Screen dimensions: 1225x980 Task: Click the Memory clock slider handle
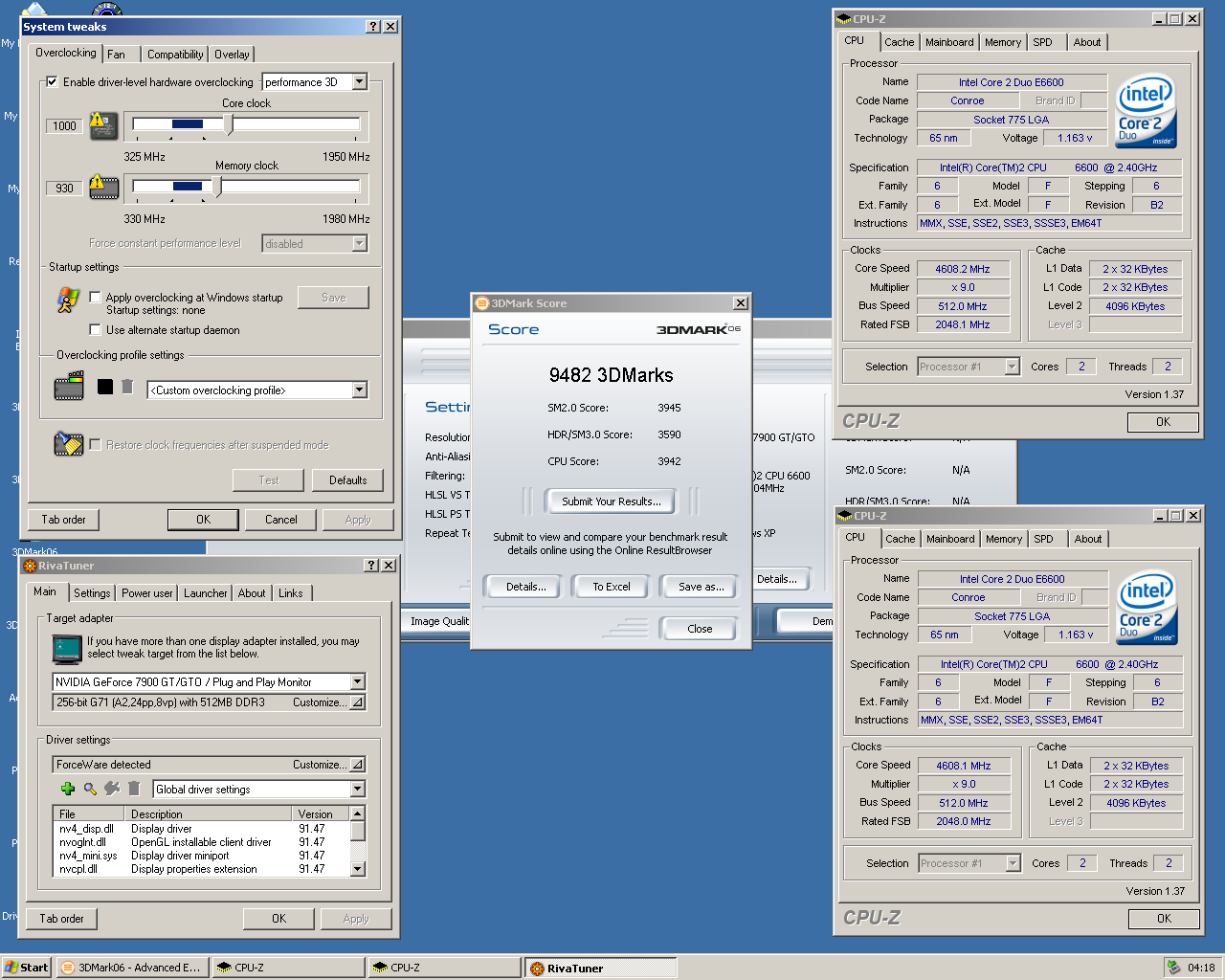coord(217,187)
